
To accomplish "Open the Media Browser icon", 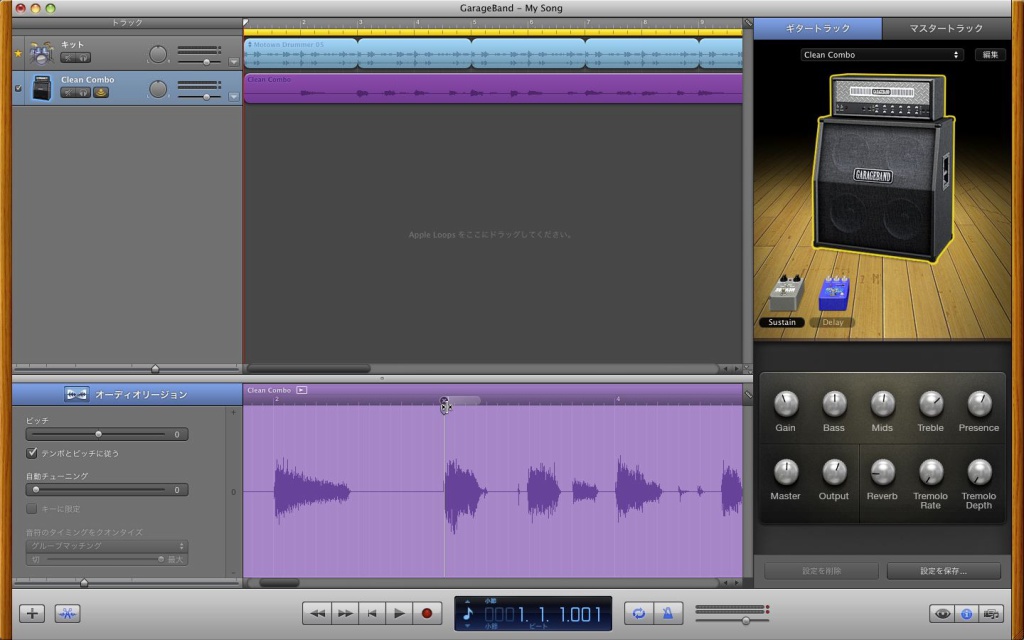I will 991,614.
